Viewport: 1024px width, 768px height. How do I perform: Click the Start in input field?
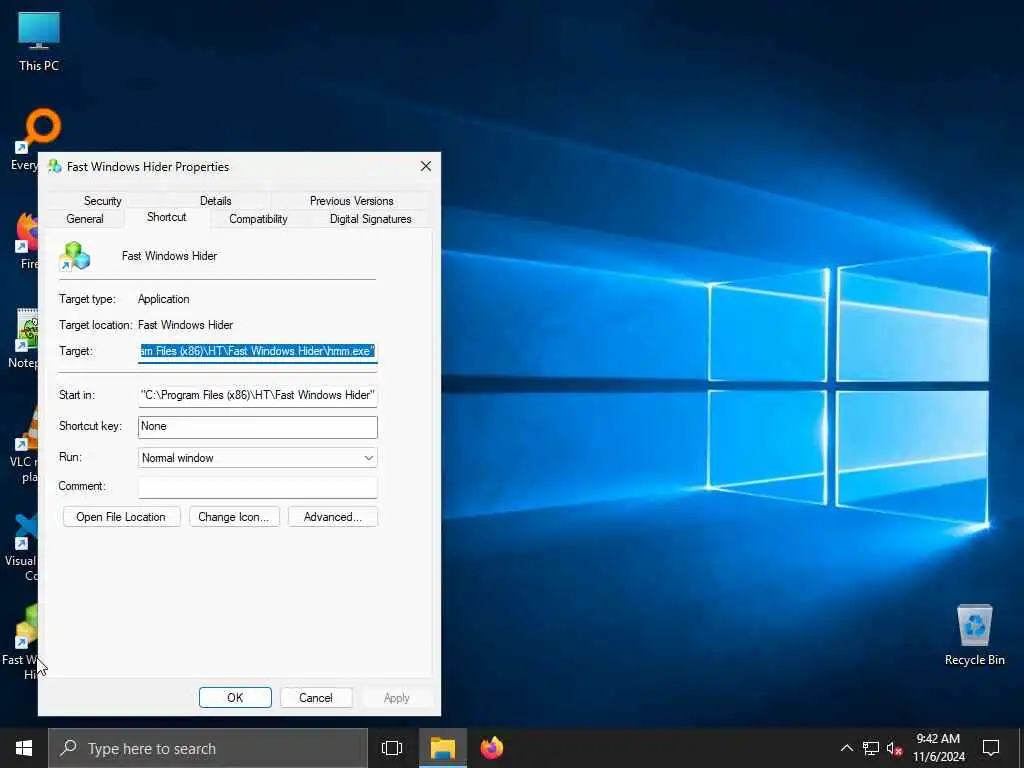257,395
